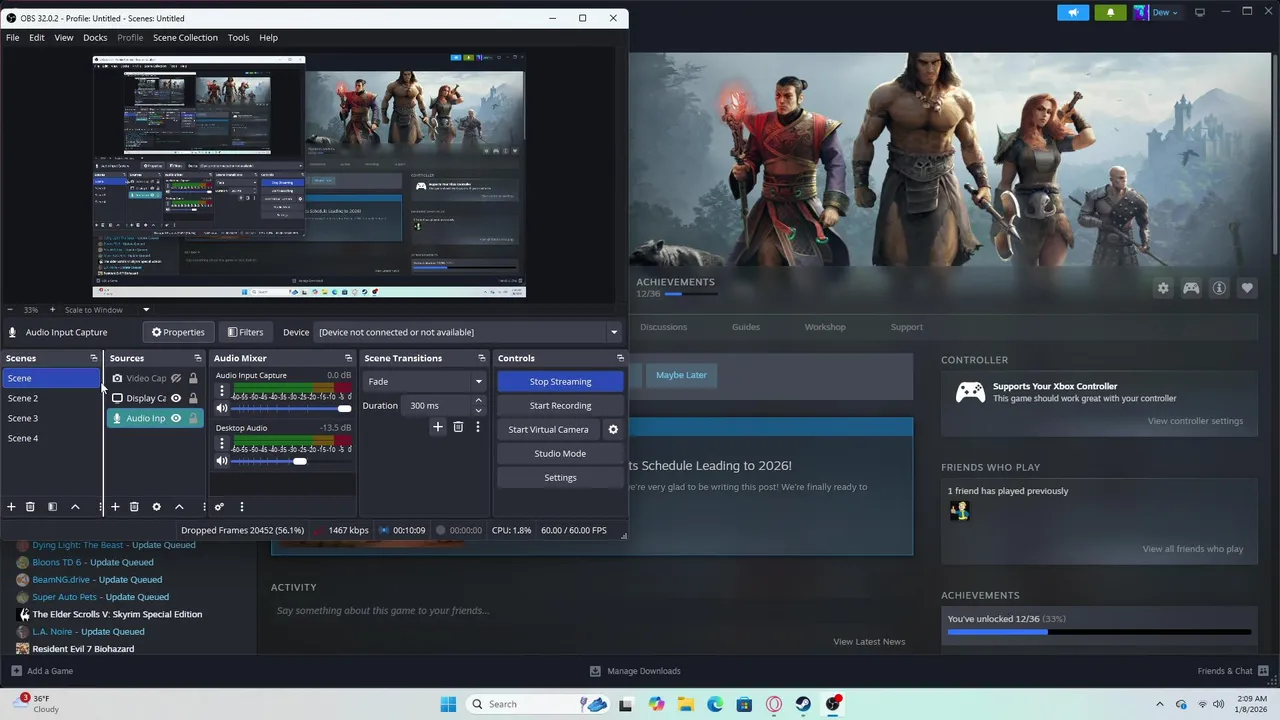The image size is (1280, 720).
Task: Enable Studio Mode button
Action: [x=560, y=453]
